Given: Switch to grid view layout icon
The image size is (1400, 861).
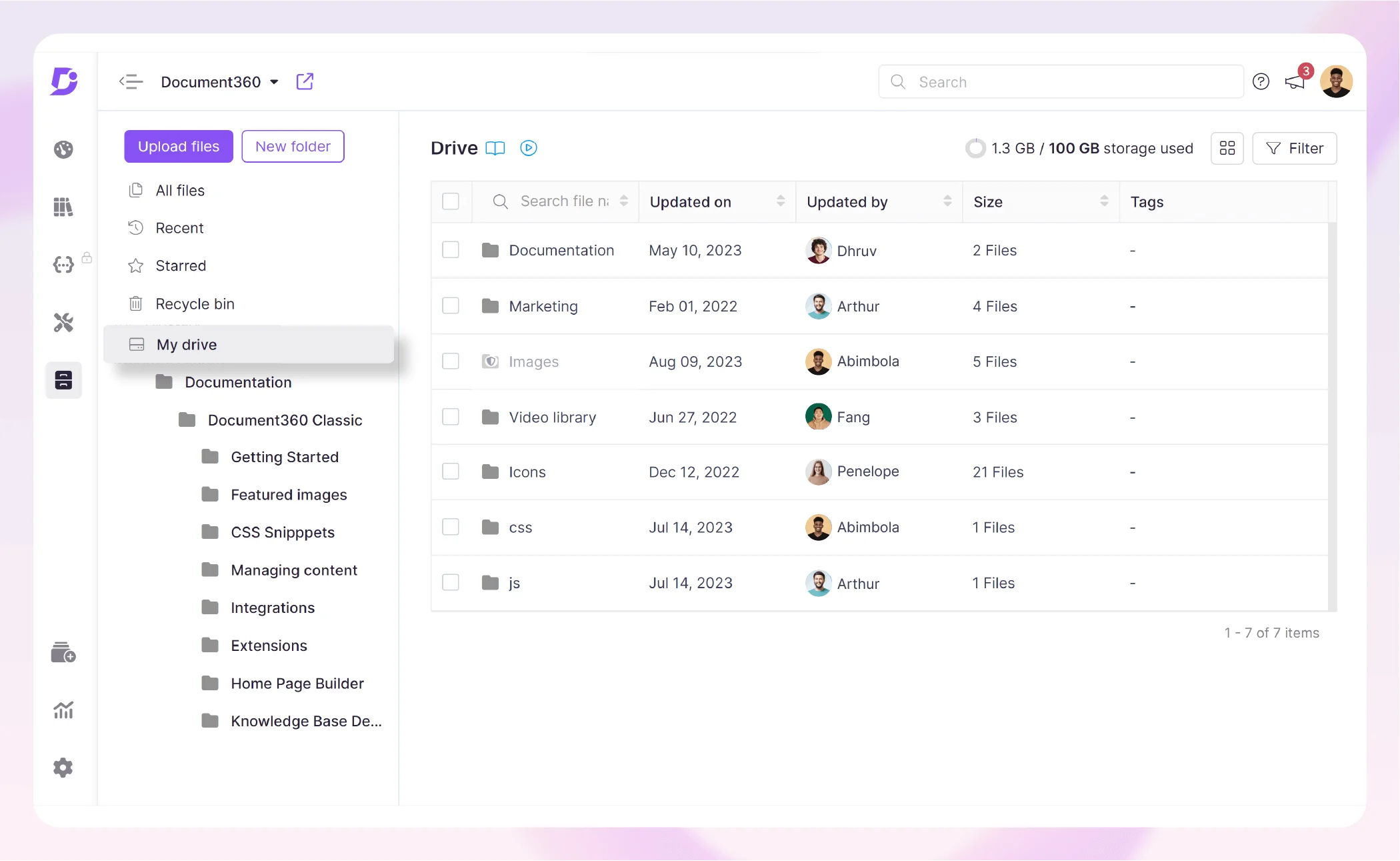Looking at the screenshot, I should pos(1227,148).
